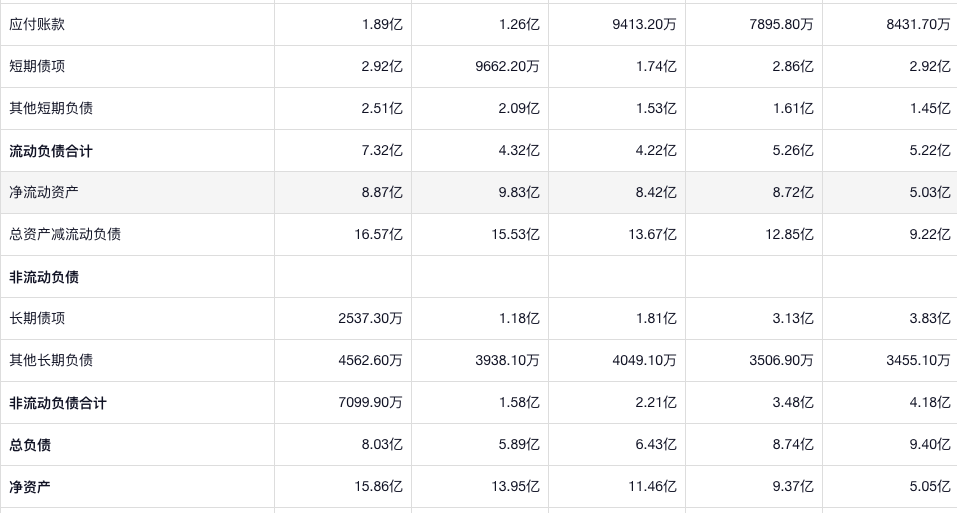
Task: Click the 净资产 row label
Action: [30, 487]
